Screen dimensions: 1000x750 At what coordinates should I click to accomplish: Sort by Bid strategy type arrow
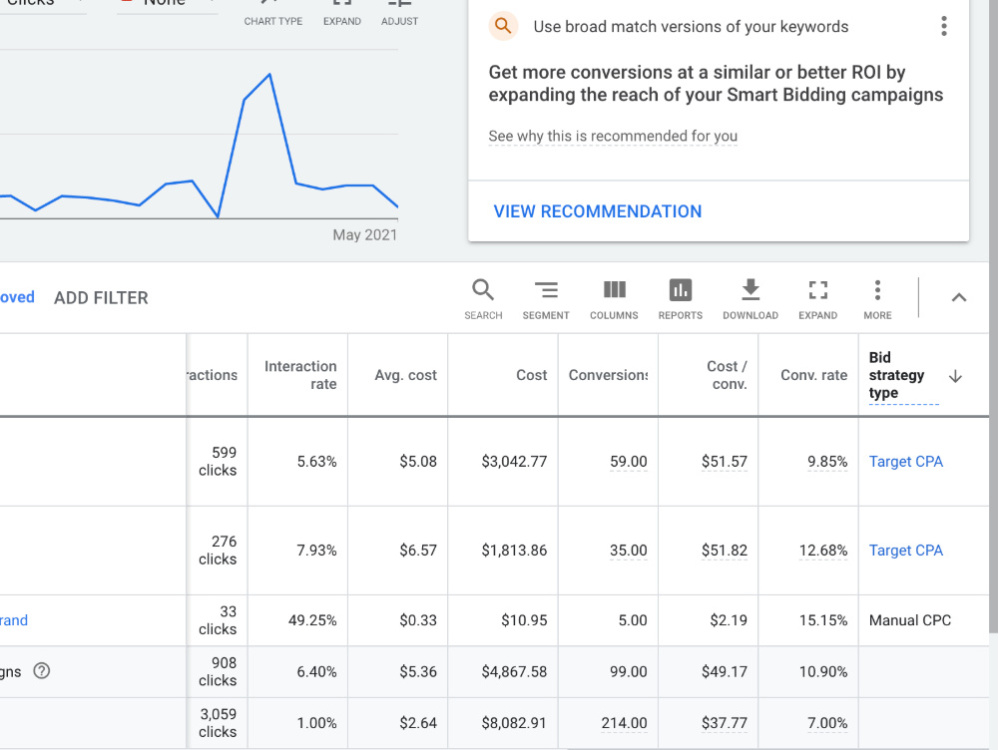(x=955, y=376)
